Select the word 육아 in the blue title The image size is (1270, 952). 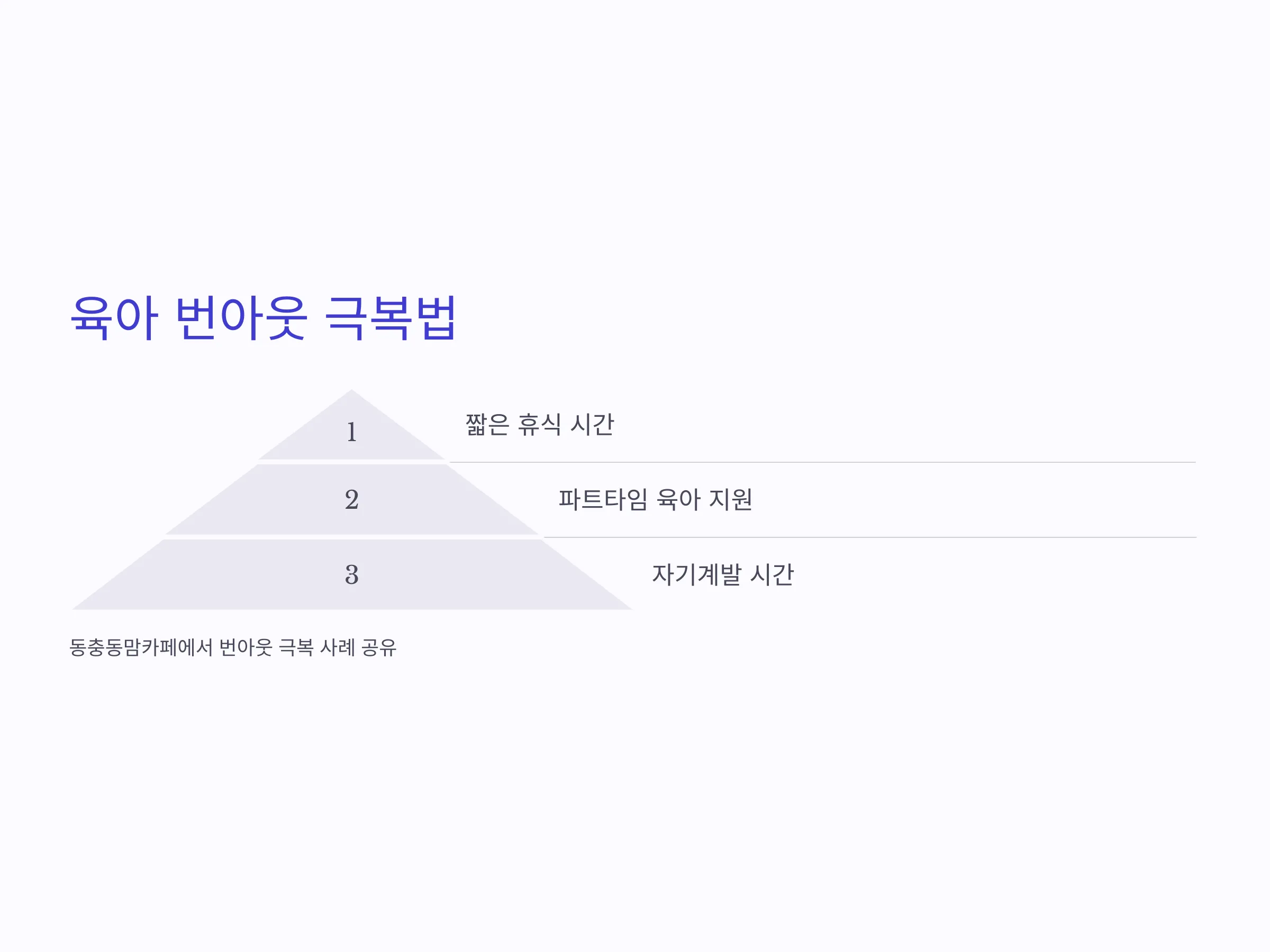[114, 318]
